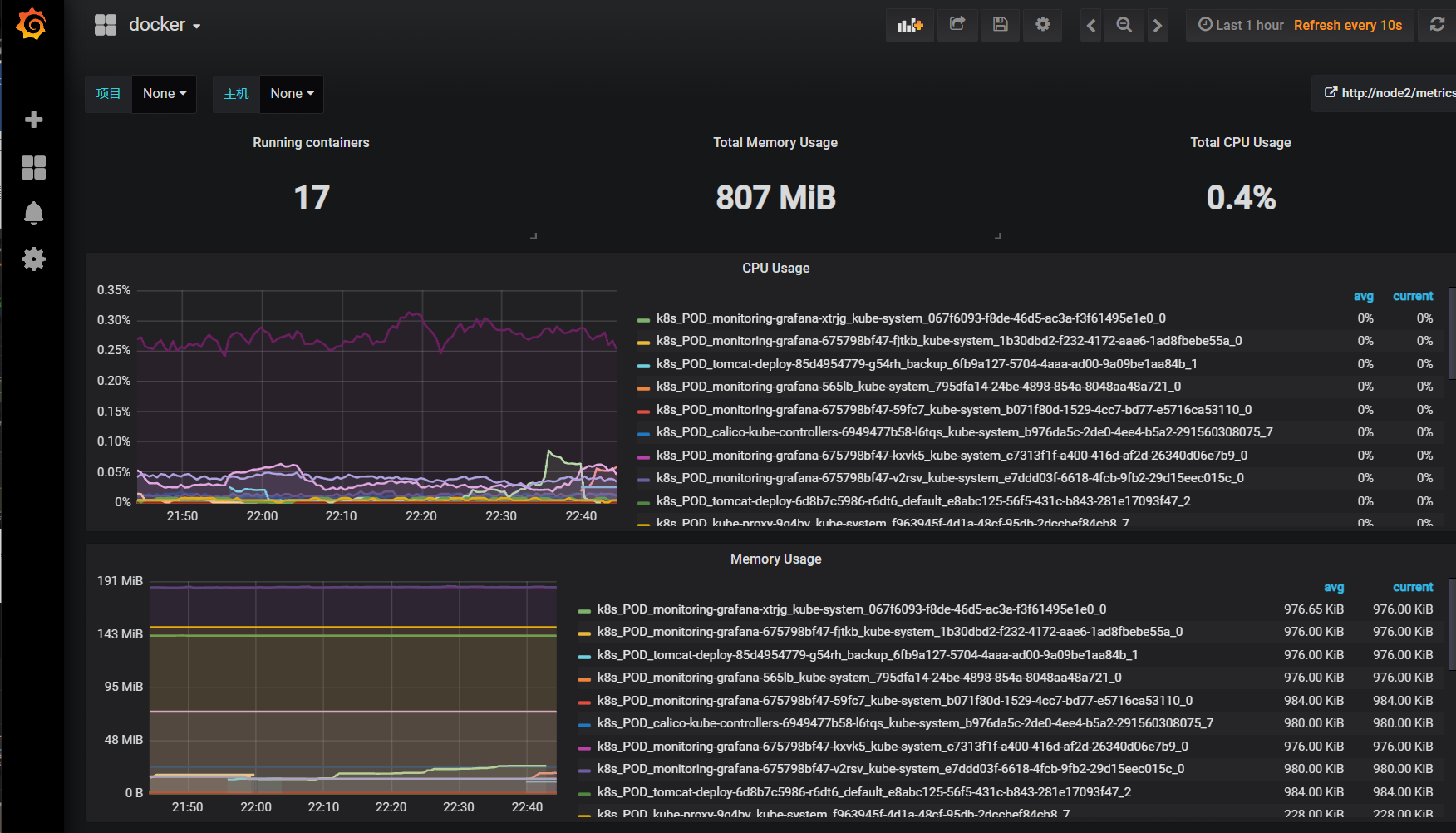
Task: Toggle Memory series tomcat-deploy-6d8b7c5986-r6dt6_default
Action: click(x=864, y=792)
